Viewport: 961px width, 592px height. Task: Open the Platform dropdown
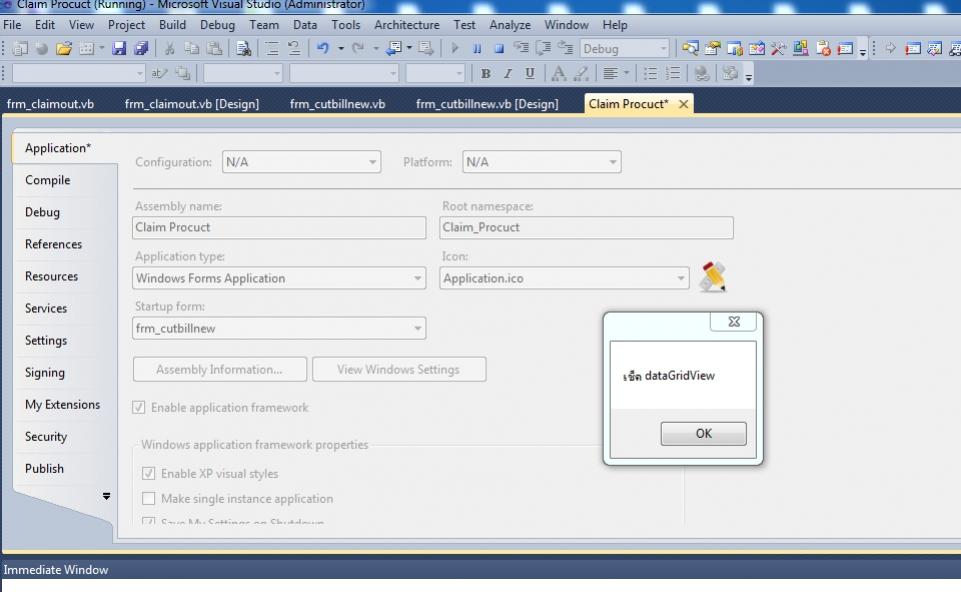(542, 162)
